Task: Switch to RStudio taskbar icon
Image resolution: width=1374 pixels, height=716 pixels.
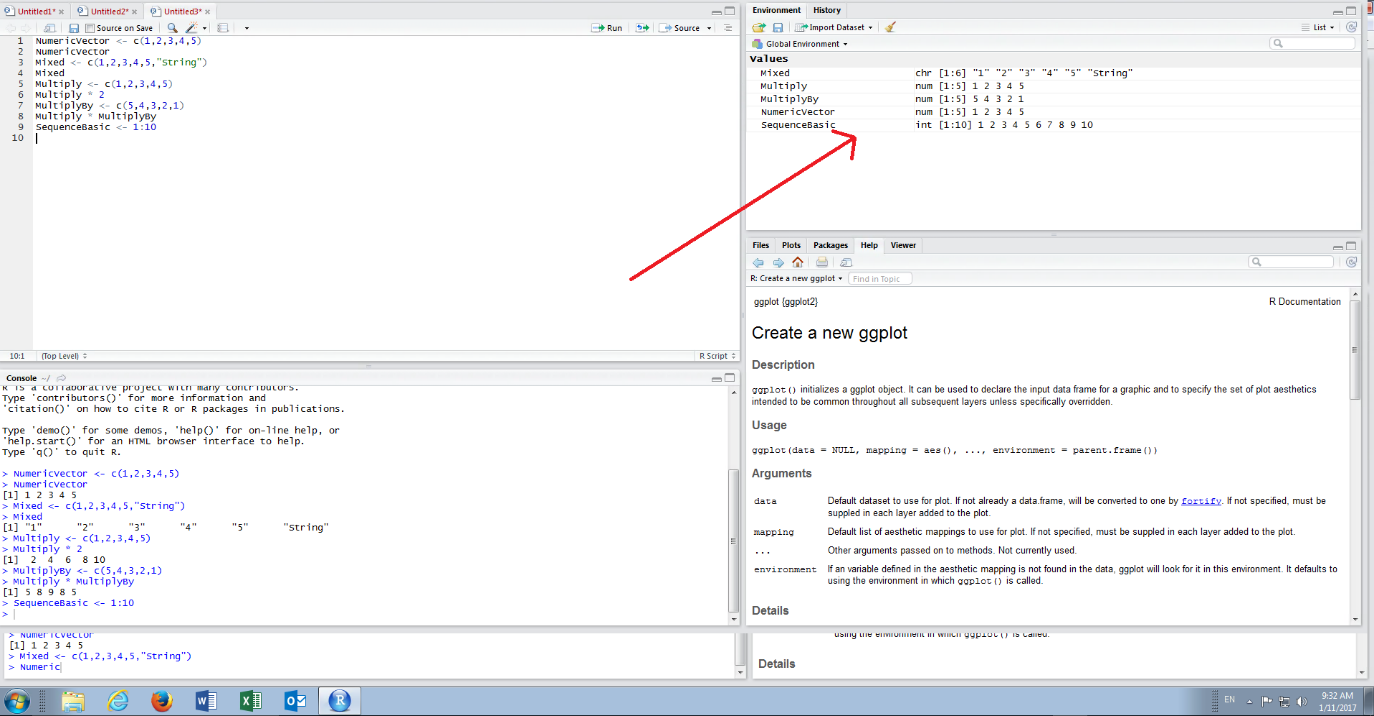Action: (340, 701)
